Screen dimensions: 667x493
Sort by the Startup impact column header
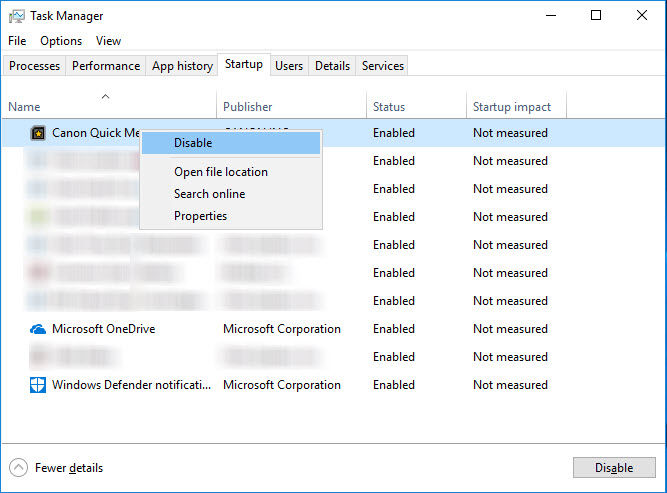click(x=511, y=107)
